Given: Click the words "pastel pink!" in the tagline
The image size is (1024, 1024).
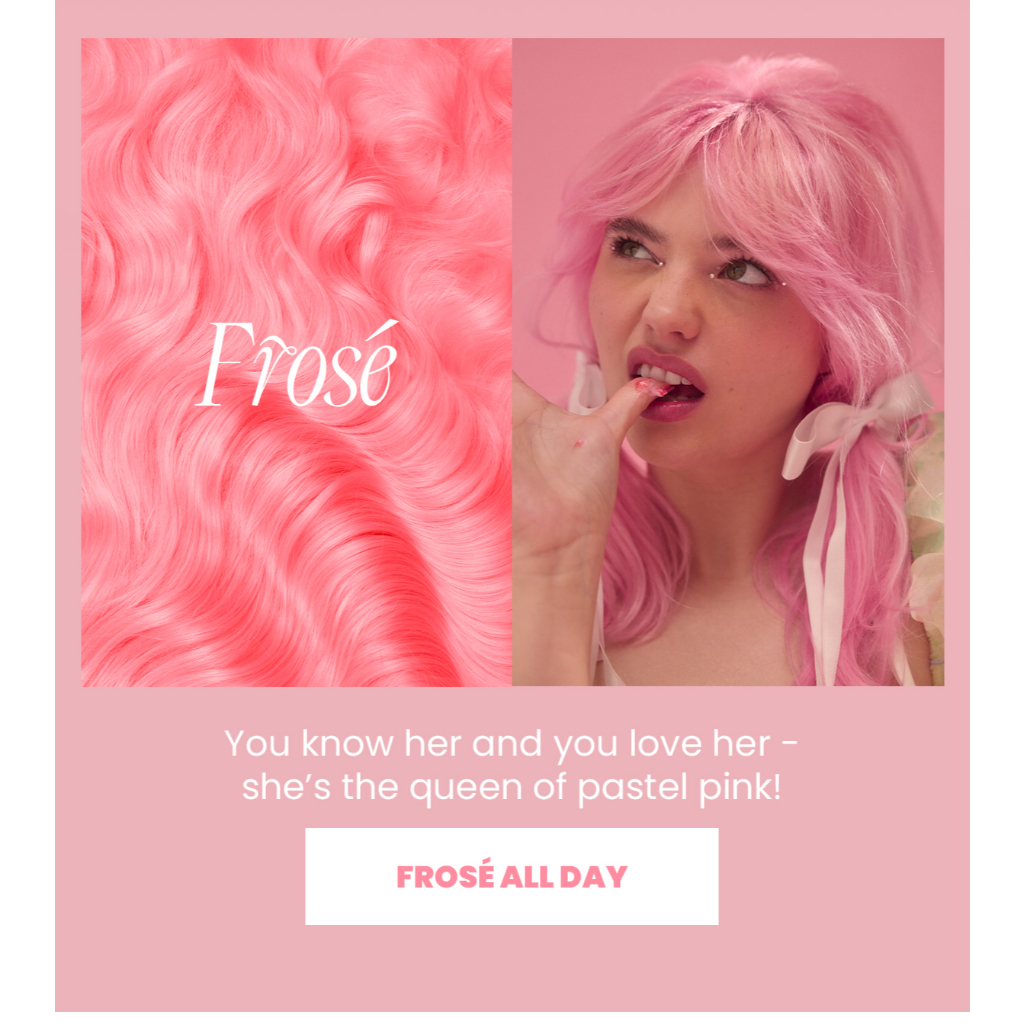Looking at the screenshot, I should click(x=679, y=787).
